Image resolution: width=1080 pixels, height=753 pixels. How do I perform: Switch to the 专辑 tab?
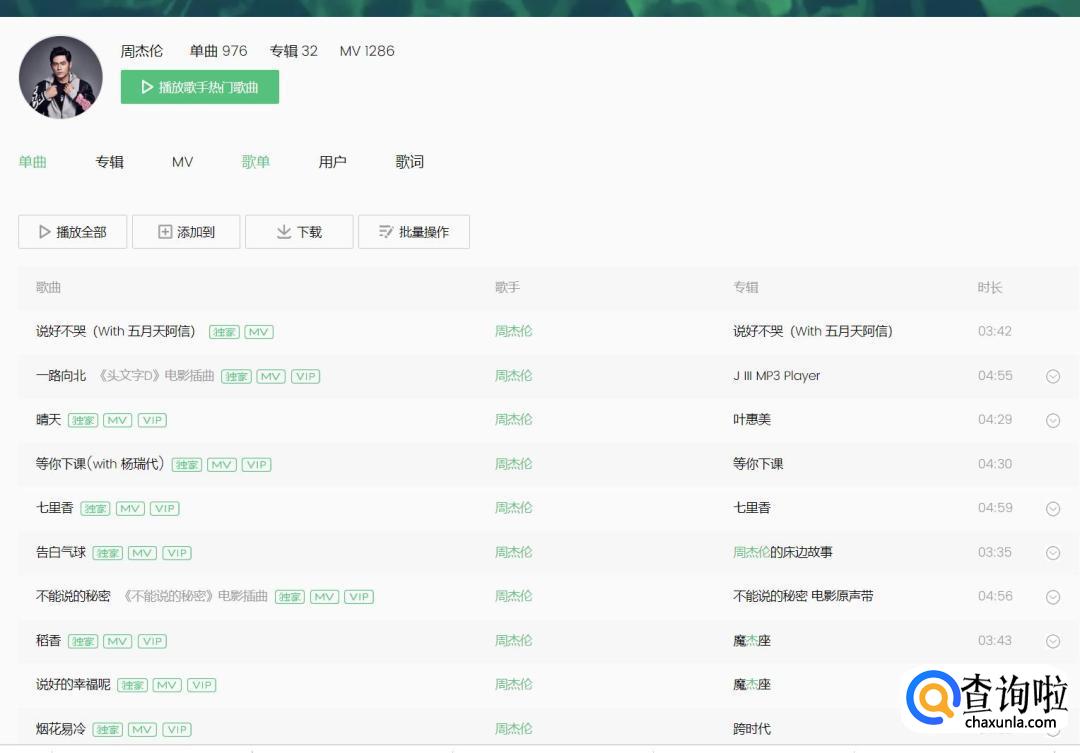[x=110, y=162]
